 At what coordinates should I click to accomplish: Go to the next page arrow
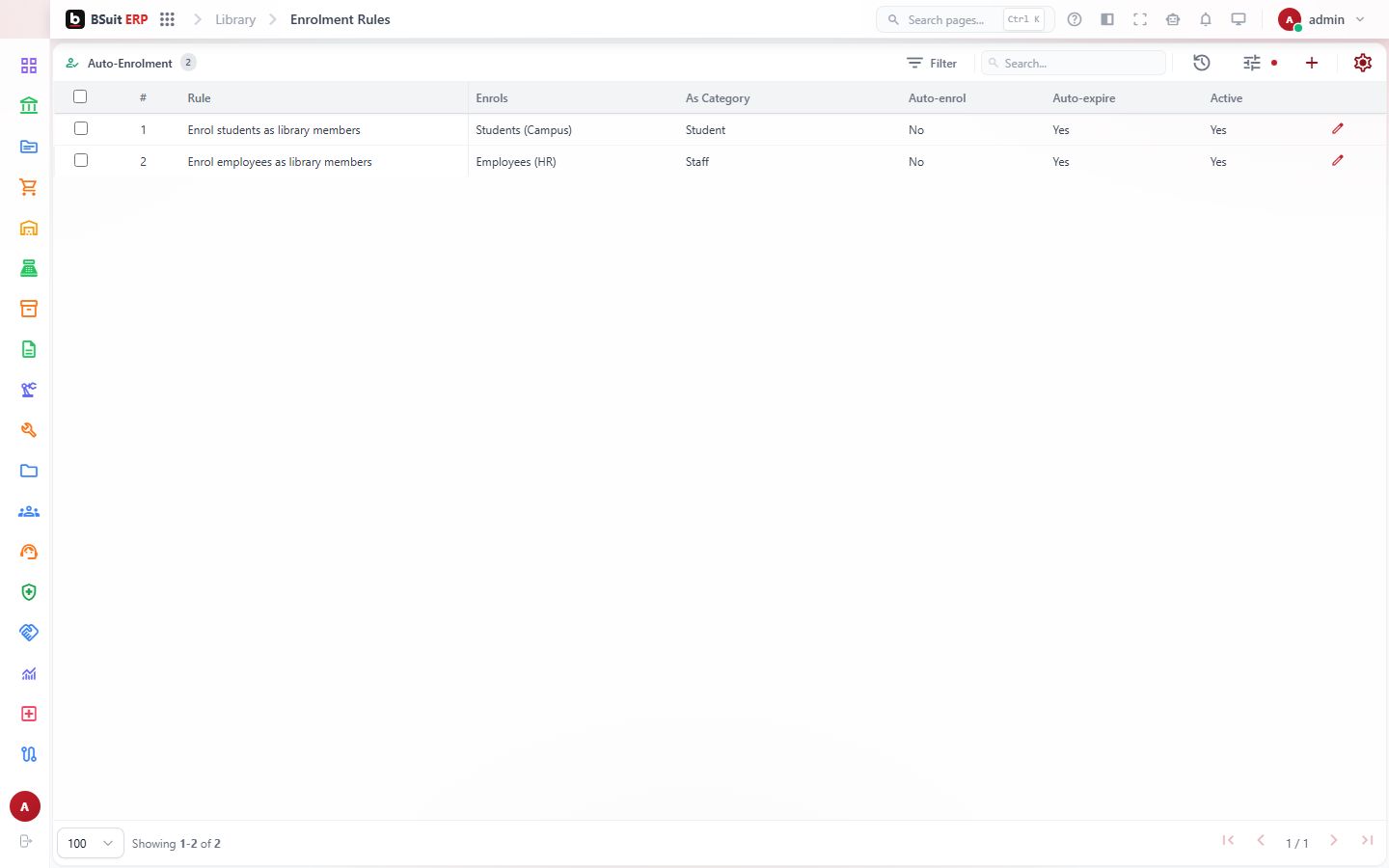(x=1334, y=841)
